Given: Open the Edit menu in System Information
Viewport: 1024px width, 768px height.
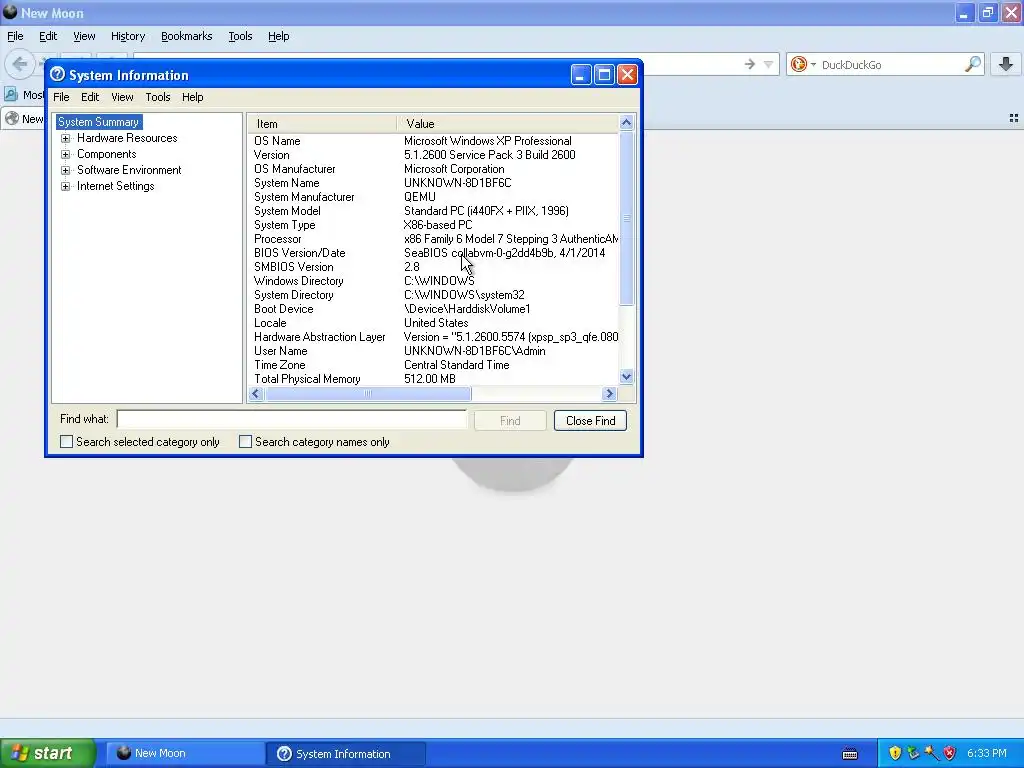Looking at the screenshot, I should (x=90, y=97).
